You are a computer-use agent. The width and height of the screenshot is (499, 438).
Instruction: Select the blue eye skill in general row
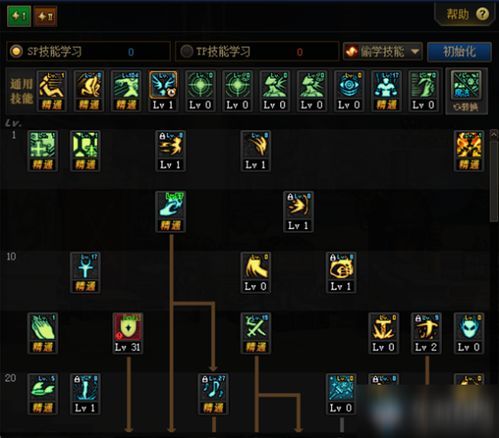tap(349, 91)
